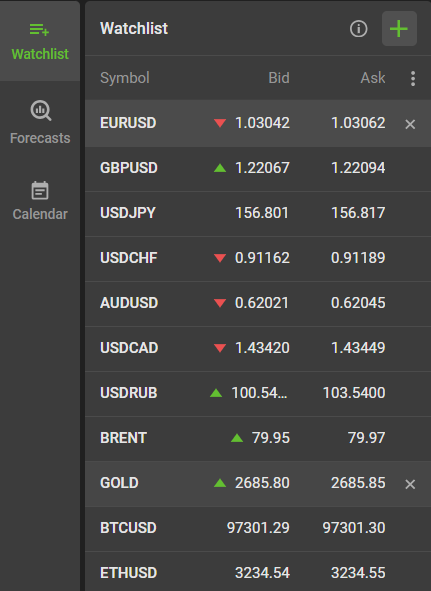Image resolution: width=431 pixels, height=591 pixels.
Task: Open the Calendar sidebar tab
Action: pos(40,201)
